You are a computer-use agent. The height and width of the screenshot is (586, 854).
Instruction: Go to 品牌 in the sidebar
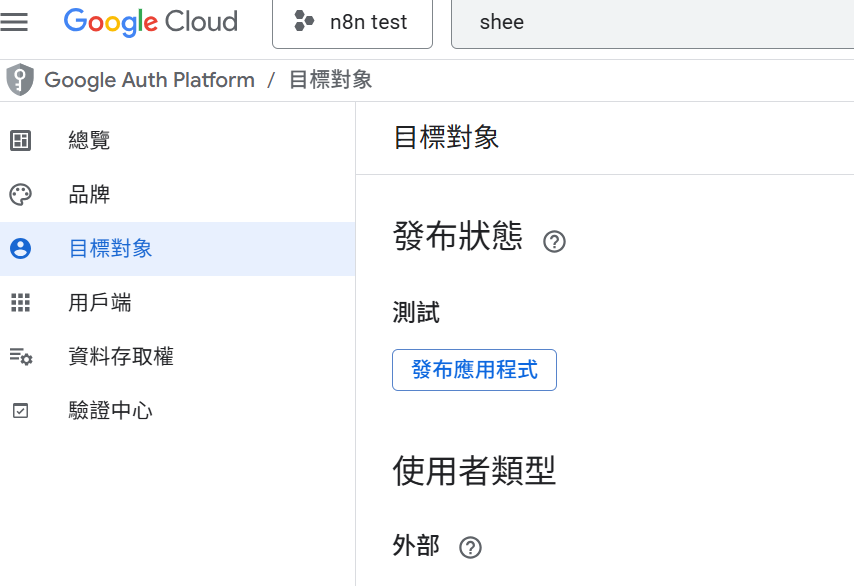click(89, 195)
